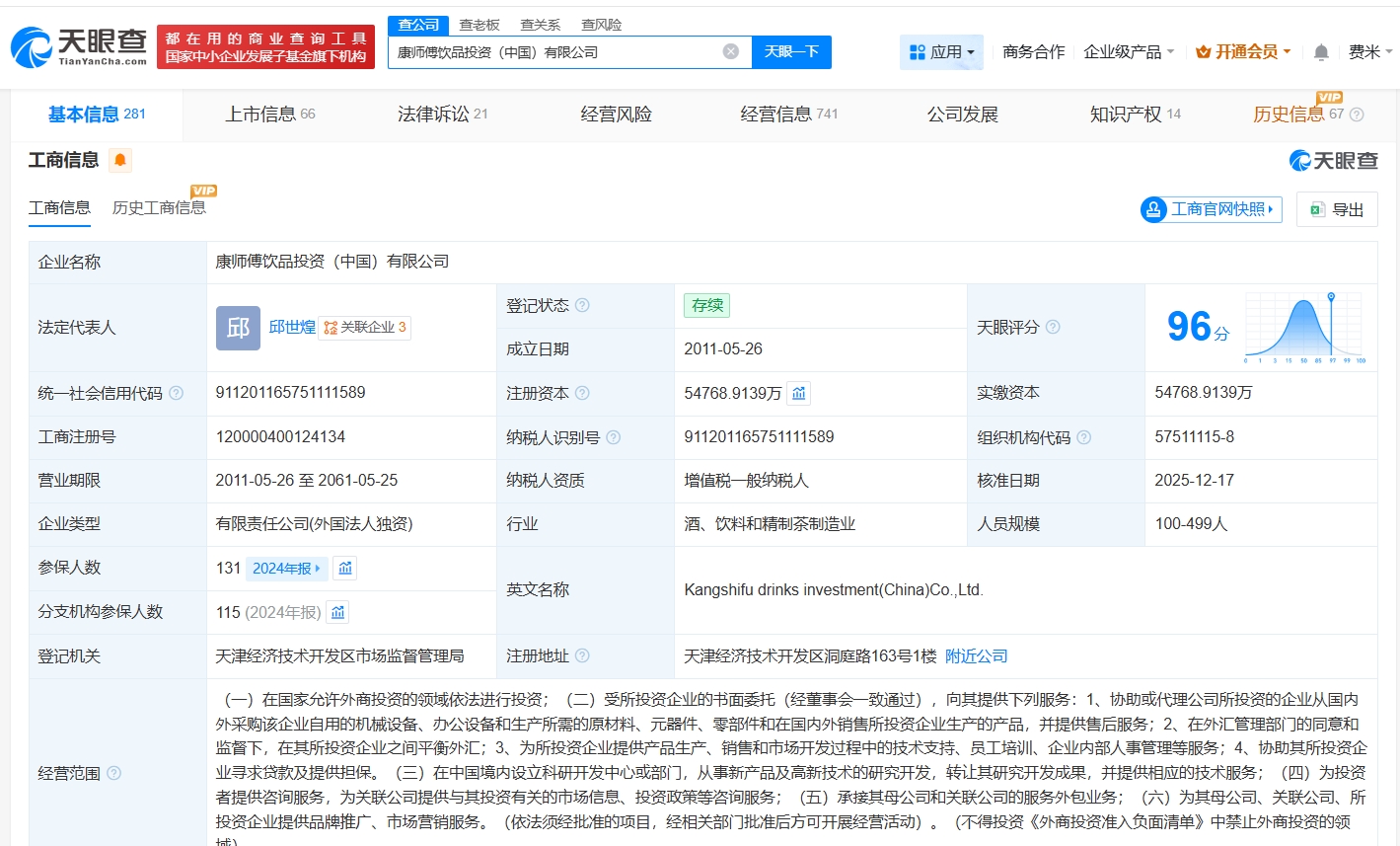Select the 查老板 search tab
This screenshot has height=846, width=1400.
479,25
